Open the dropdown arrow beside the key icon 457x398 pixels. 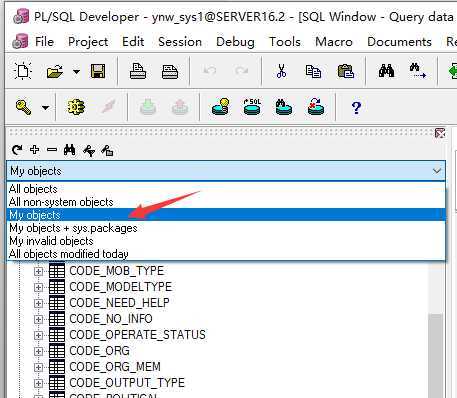pyautogui.click(x=46, y=107)
